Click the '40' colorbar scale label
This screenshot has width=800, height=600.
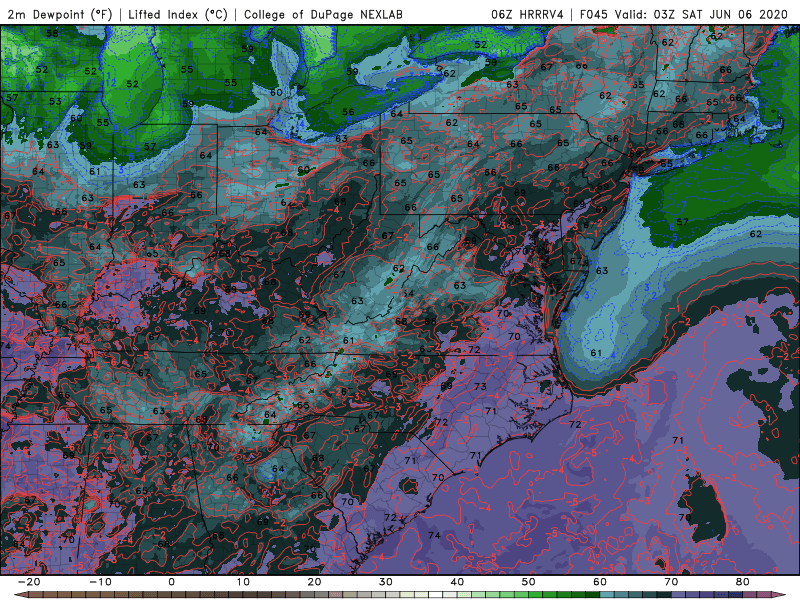click(457, 582)
